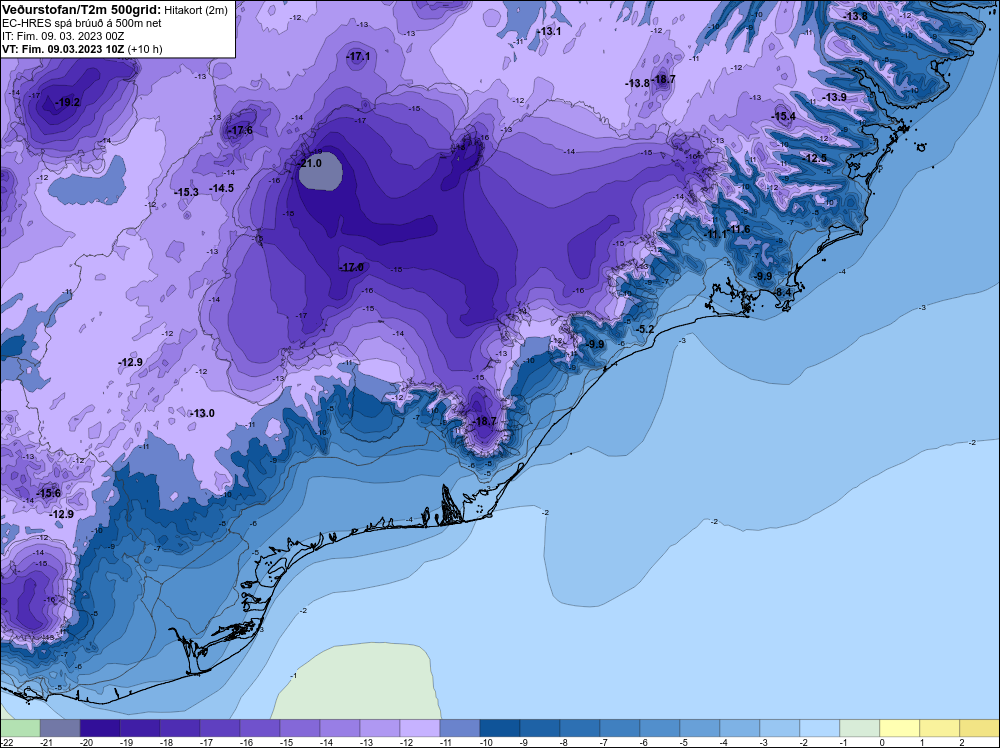The height and width of the screenshot is (748, 1000).
Task: Click the legend label -15
Action: point(286,742)
